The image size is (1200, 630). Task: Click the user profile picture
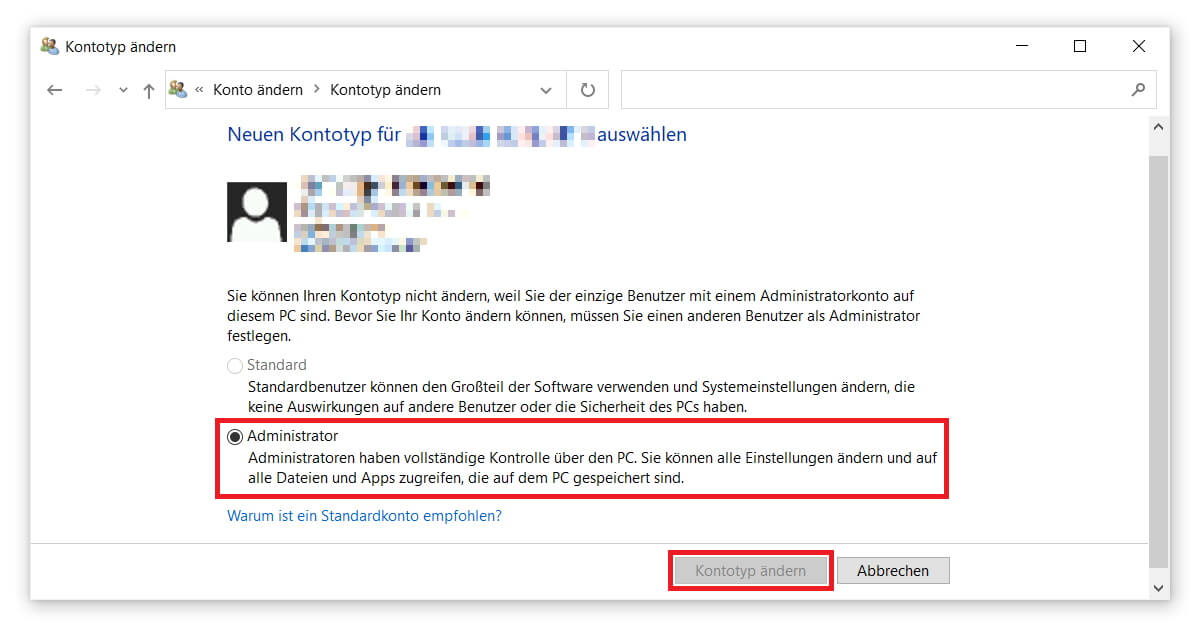click(257, 210)
